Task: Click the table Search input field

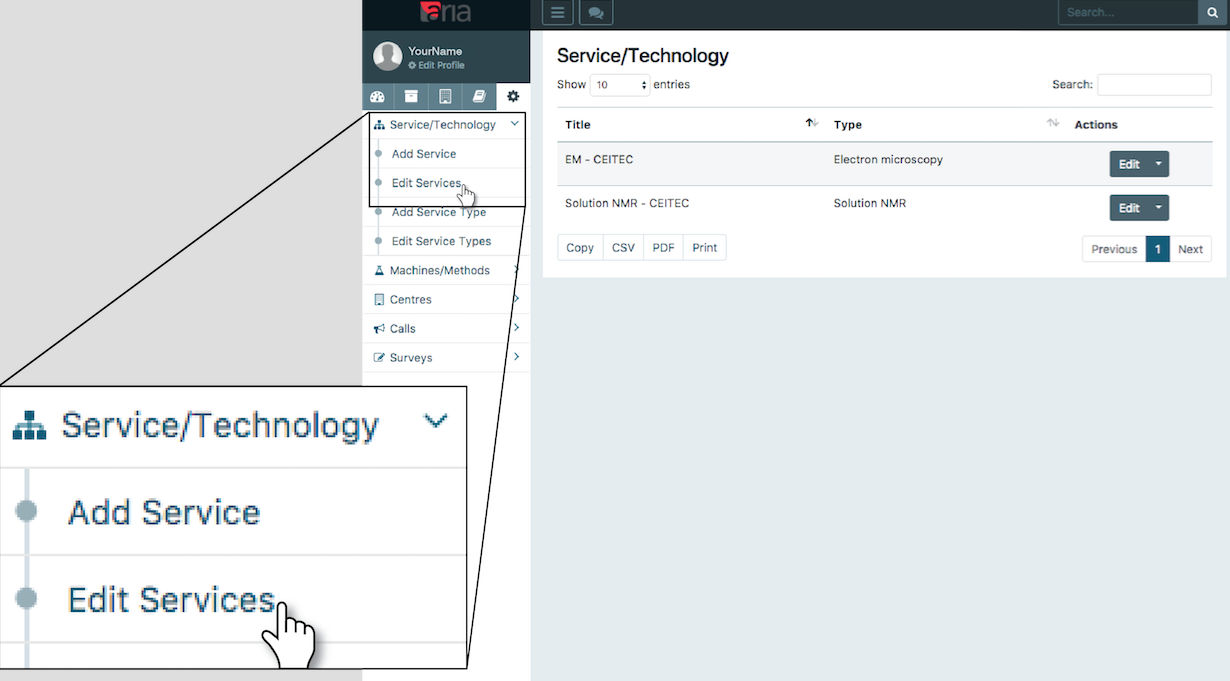Action: pos(1154,85)
